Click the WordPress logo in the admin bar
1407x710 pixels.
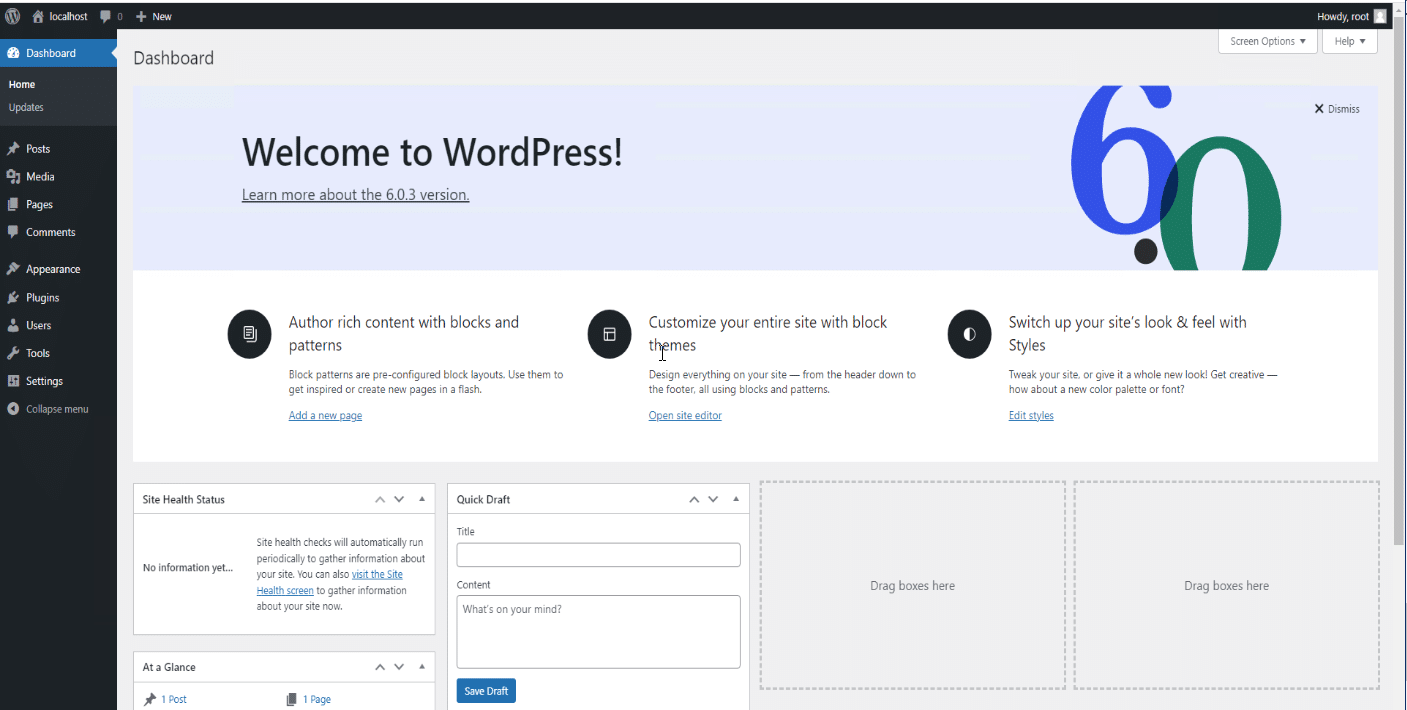click(11, 15)
